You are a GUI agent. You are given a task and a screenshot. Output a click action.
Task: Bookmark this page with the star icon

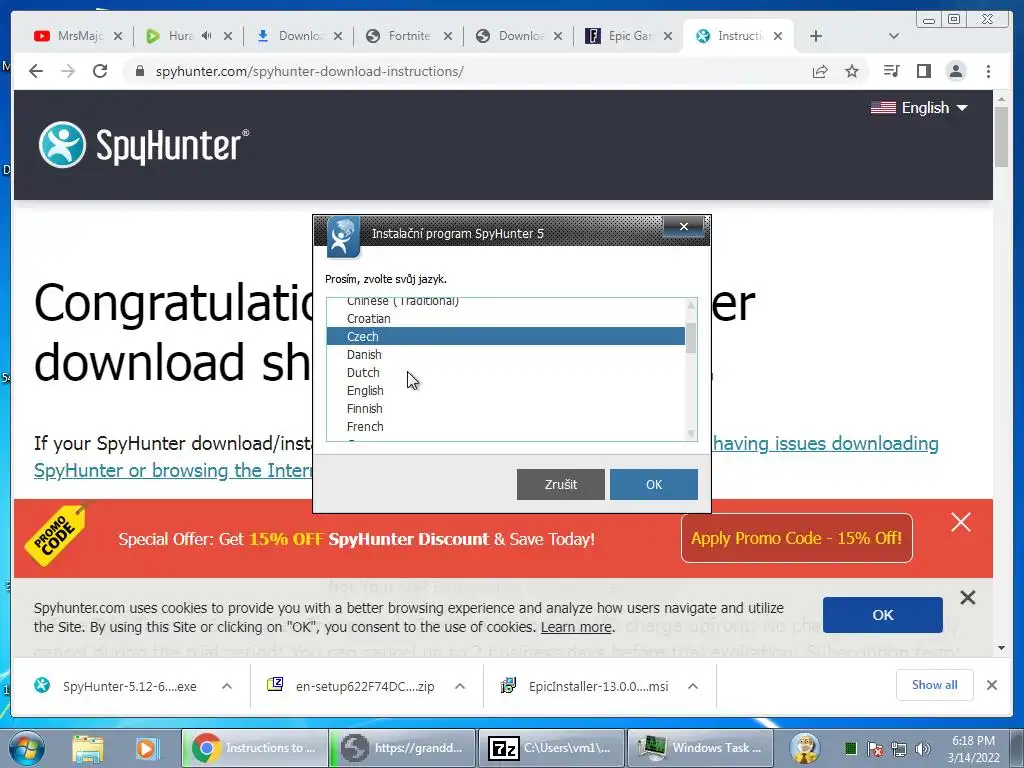[852, 71]
